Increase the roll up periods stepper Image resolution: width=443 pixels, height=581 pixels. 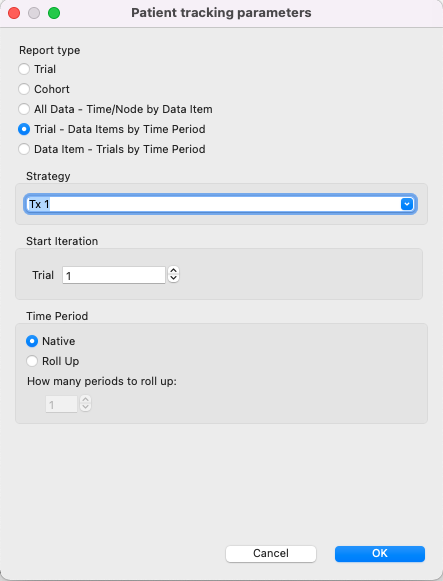86,400
